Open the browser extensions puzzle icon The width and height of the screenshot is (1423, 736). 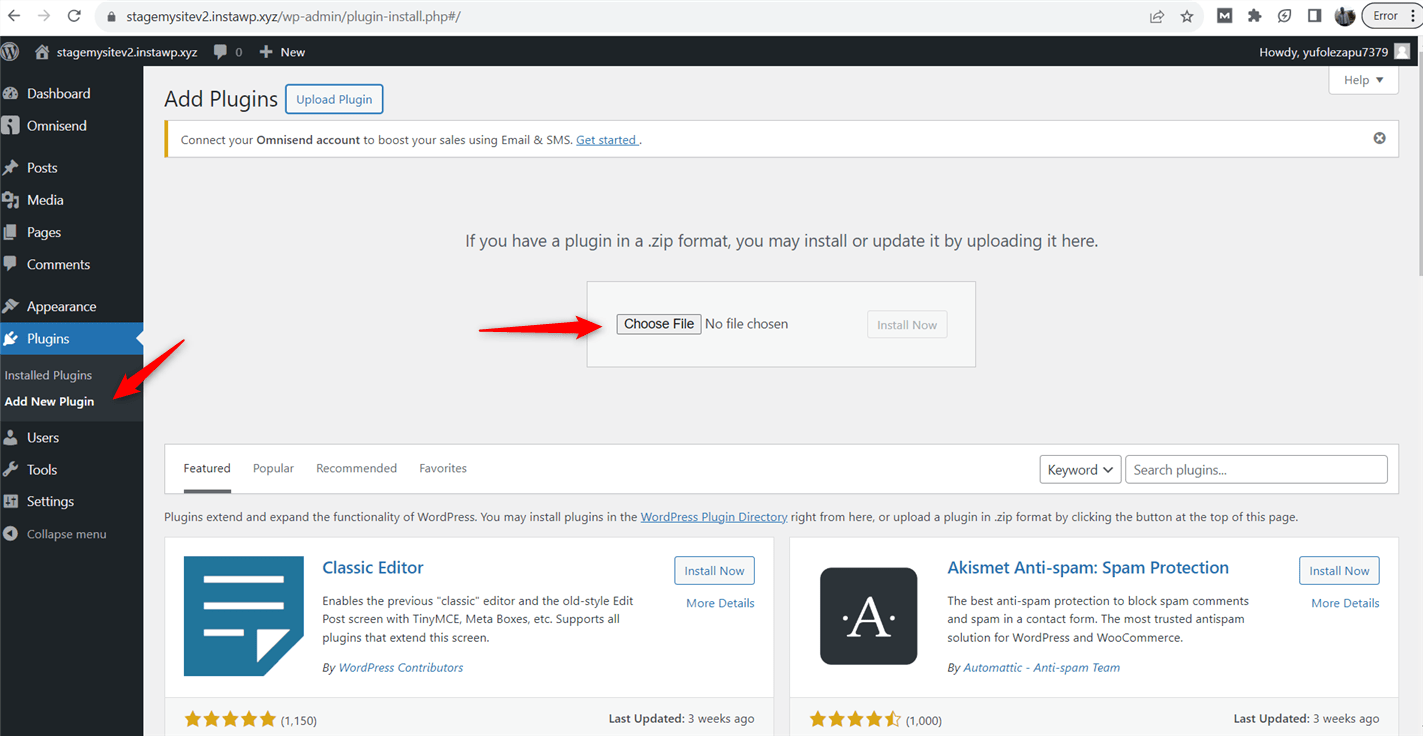pos(1254,16)
